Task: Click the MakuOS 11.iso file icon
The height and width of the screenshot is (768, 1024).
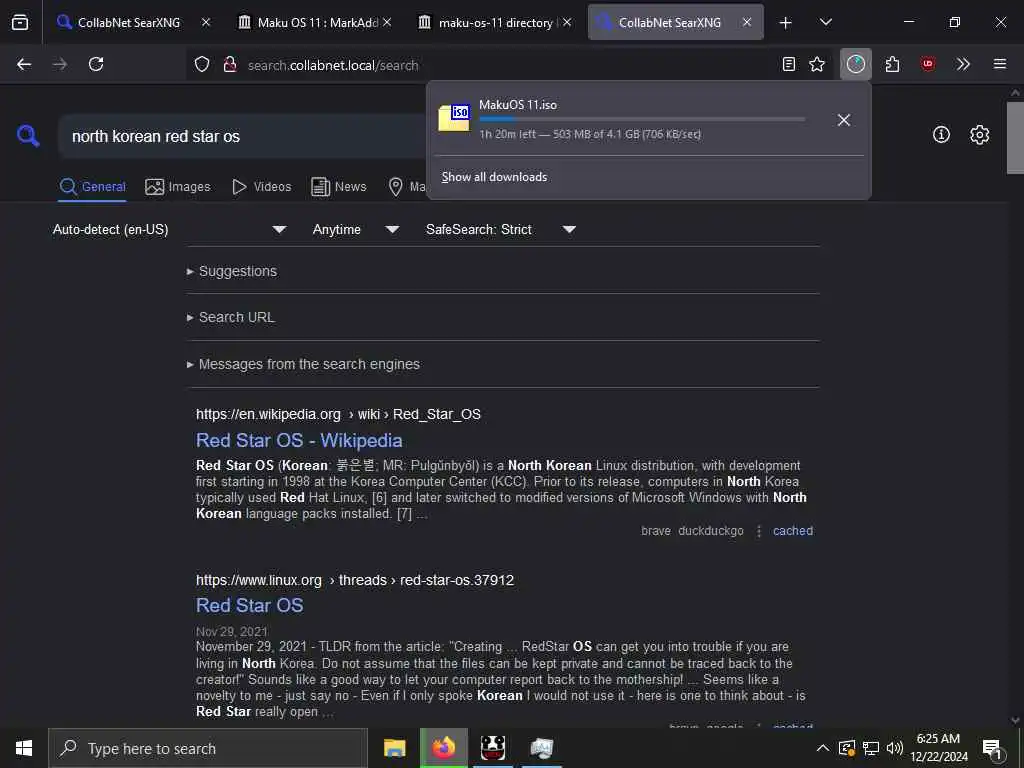Action: click(454, 118)
